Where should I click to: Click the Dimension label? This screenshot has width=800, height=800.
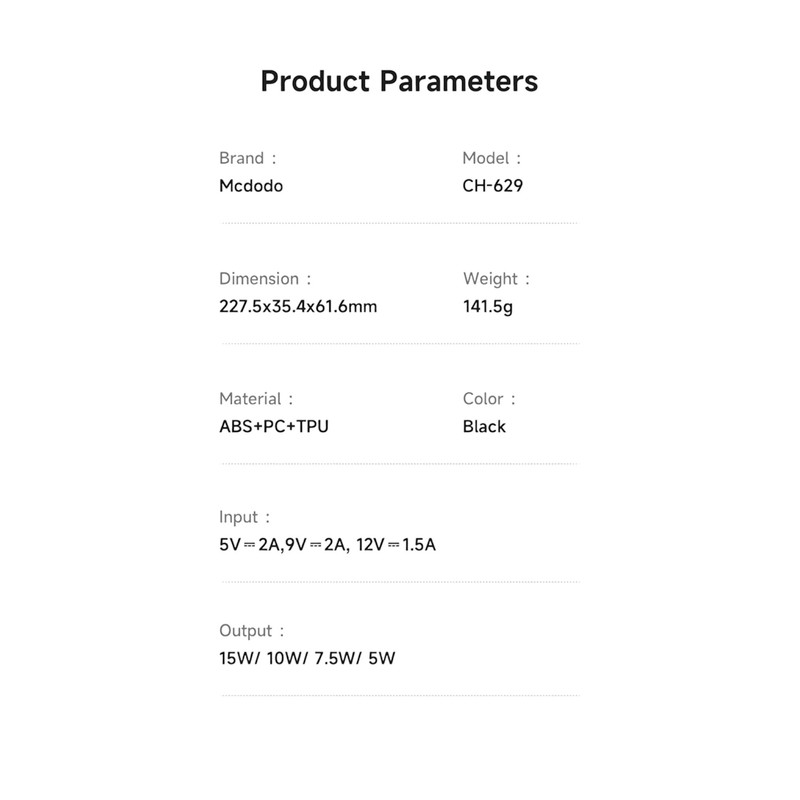coord(259,279)
